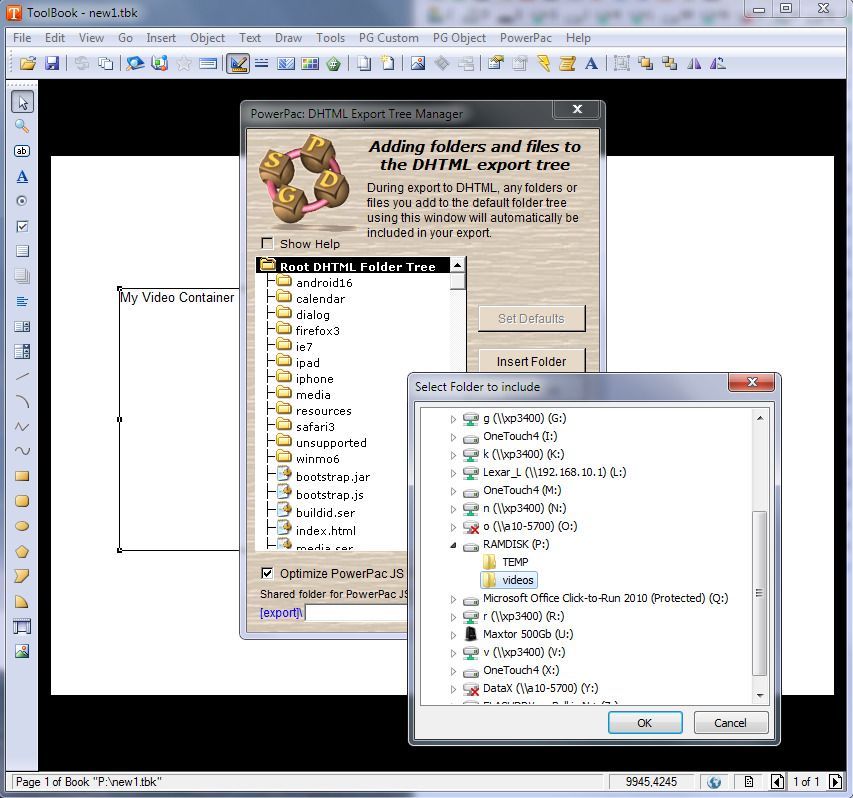Select the ab button tool
Screen dimensions: 853x798
tap(22, 151)
